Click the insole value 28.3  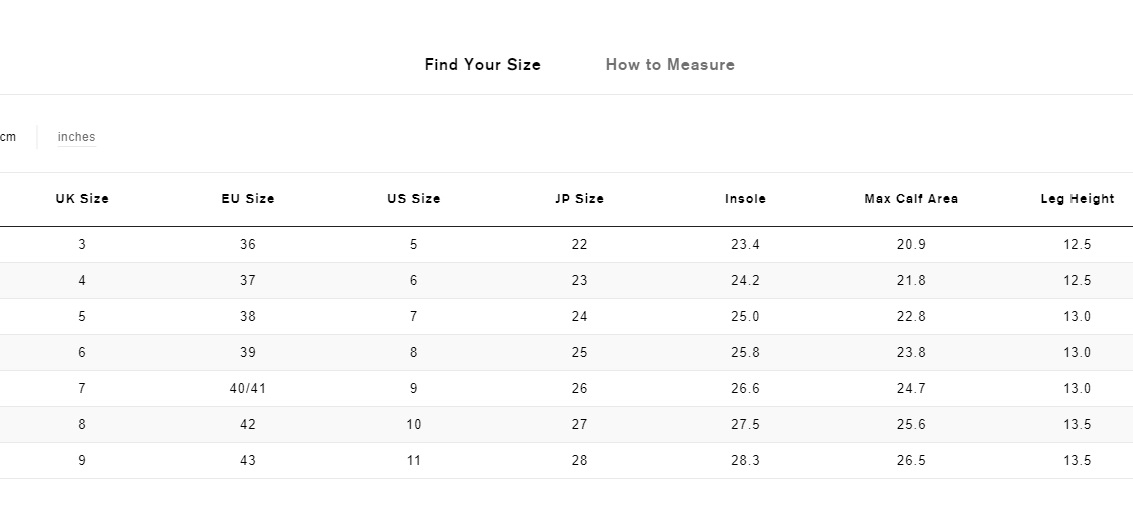tap(745, 461)
